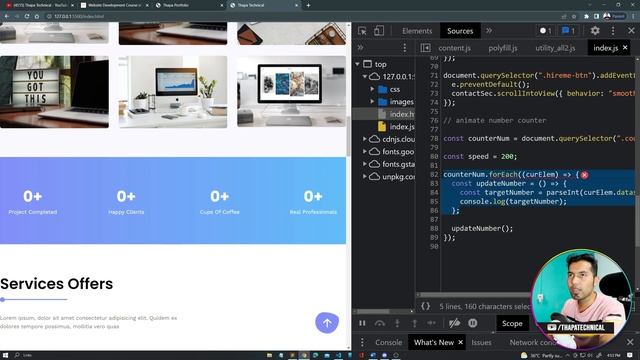Set a breakpoint on line number 80
The height and width of the screenshot is (360, 640).
tap(434, 157)
